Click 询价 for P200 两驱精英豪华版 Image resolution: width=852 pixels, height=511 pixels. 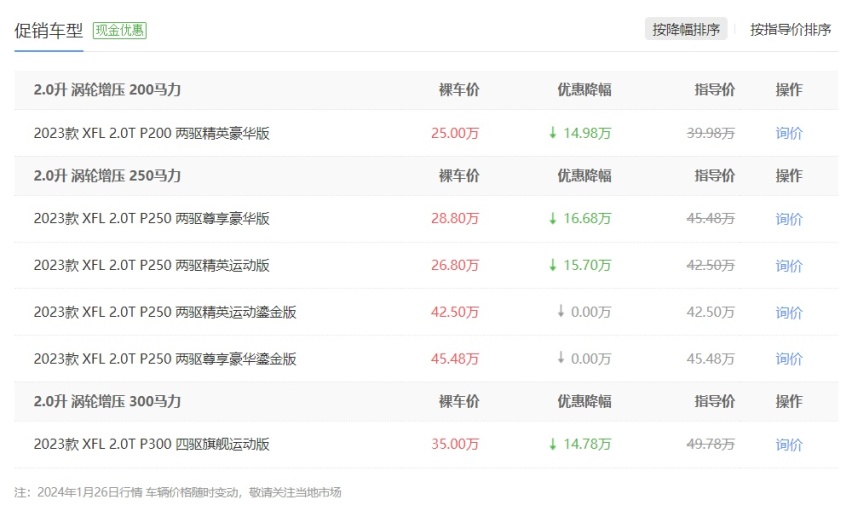tap(789, 133)
